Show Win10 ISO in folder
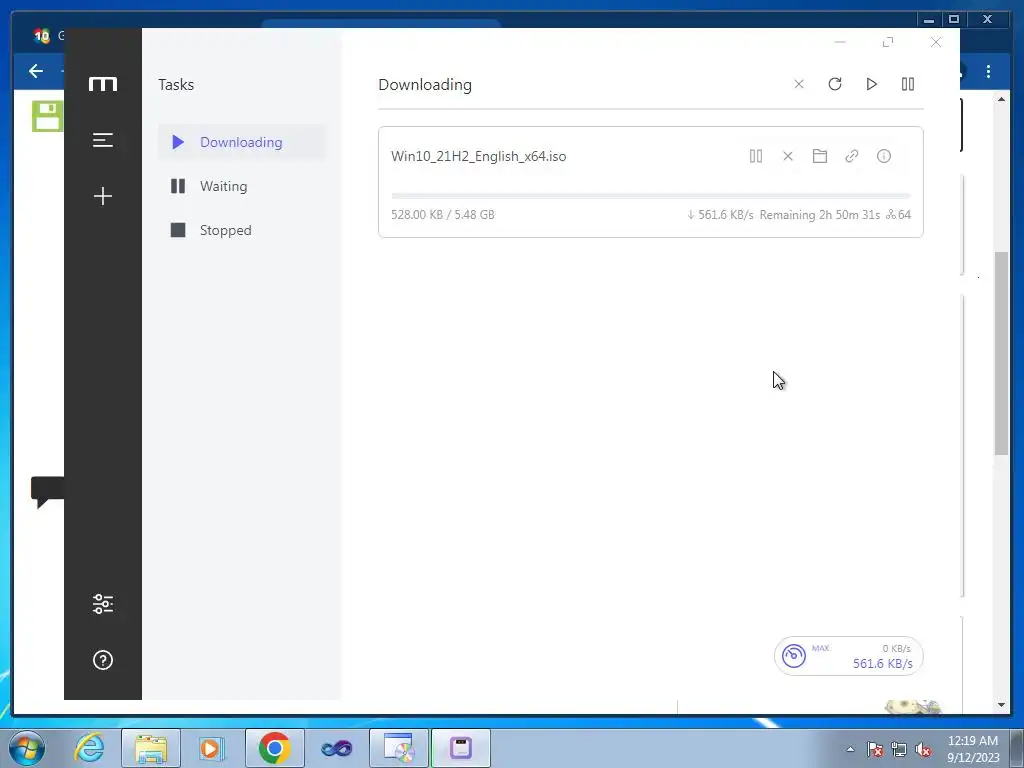The width and height of the screenshot is (1024, 768). click(x=820, y=156)
